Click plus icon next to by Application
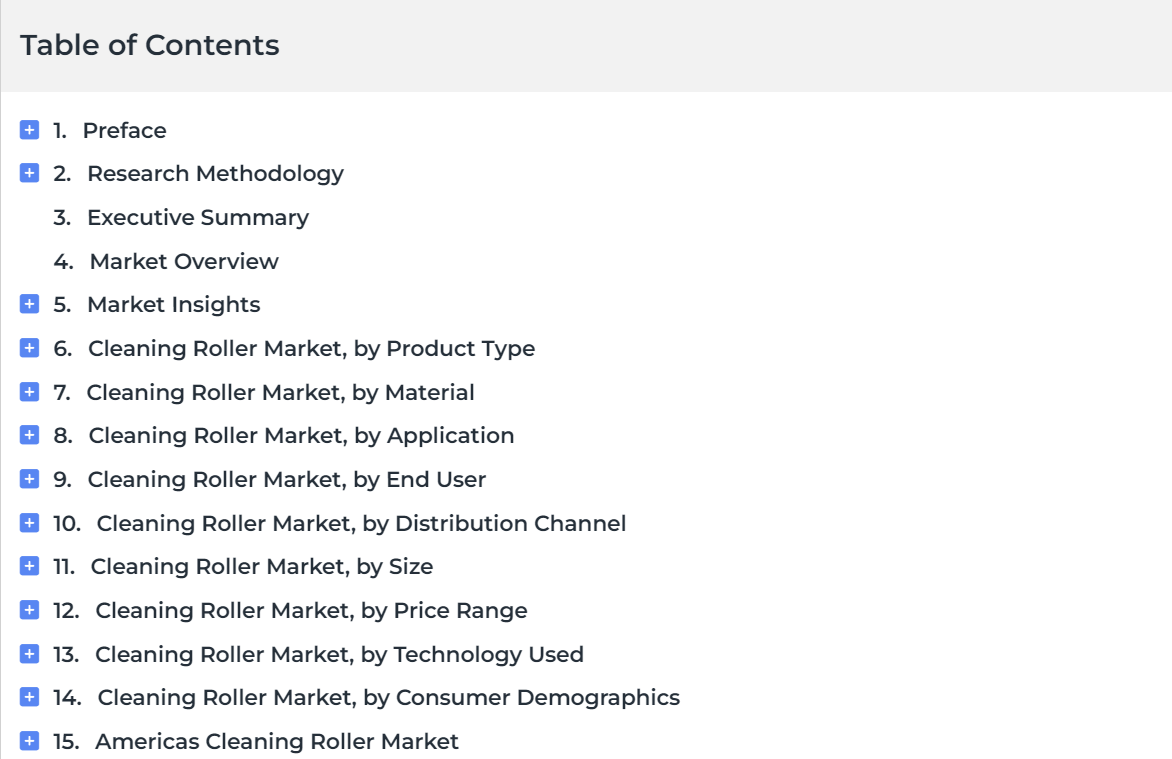1172x759 pixels. [x=30, y=436]
